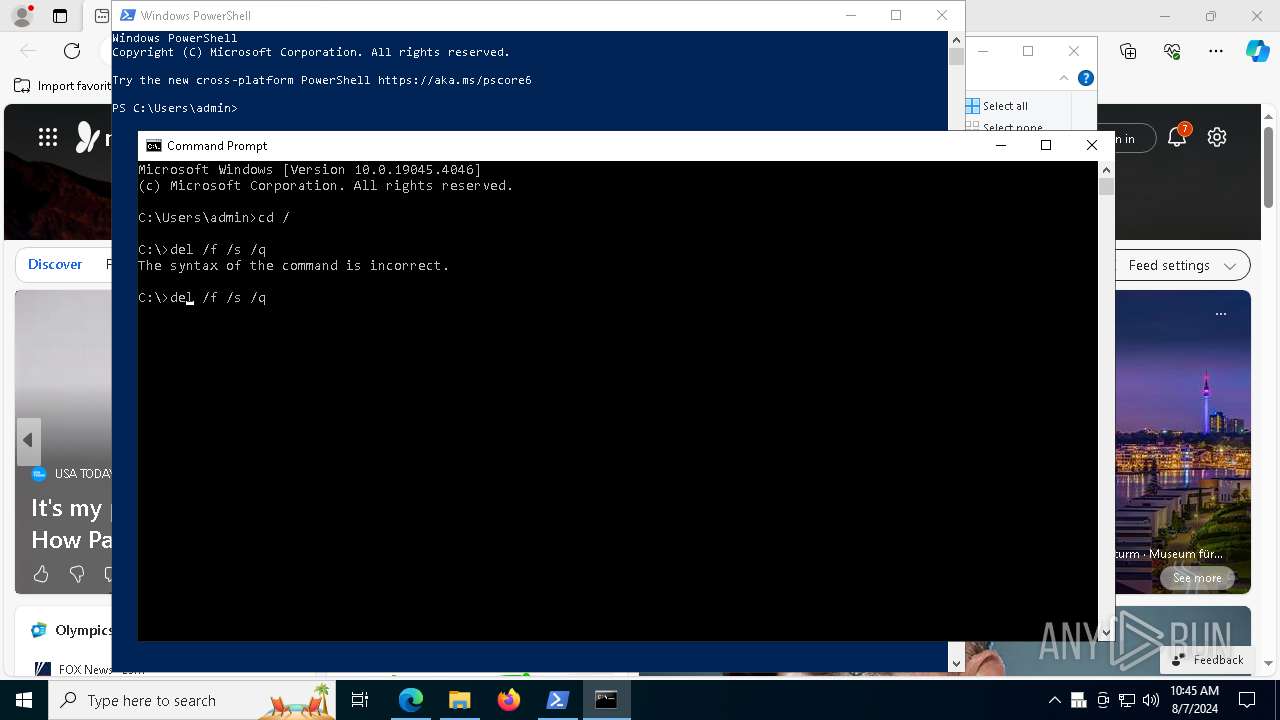1280x720 pixels.
Task: Open Edge Settings and more menu
Action: point(1216,51)
